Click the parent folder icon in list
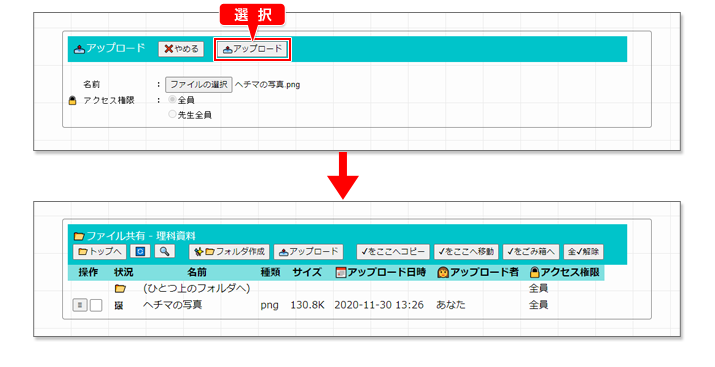 coord(120,289)
